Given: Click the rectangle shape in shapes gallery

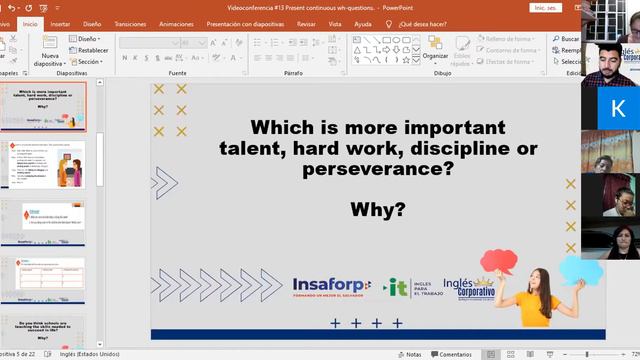Looking at the screenshot, I should tap(387, 40).
